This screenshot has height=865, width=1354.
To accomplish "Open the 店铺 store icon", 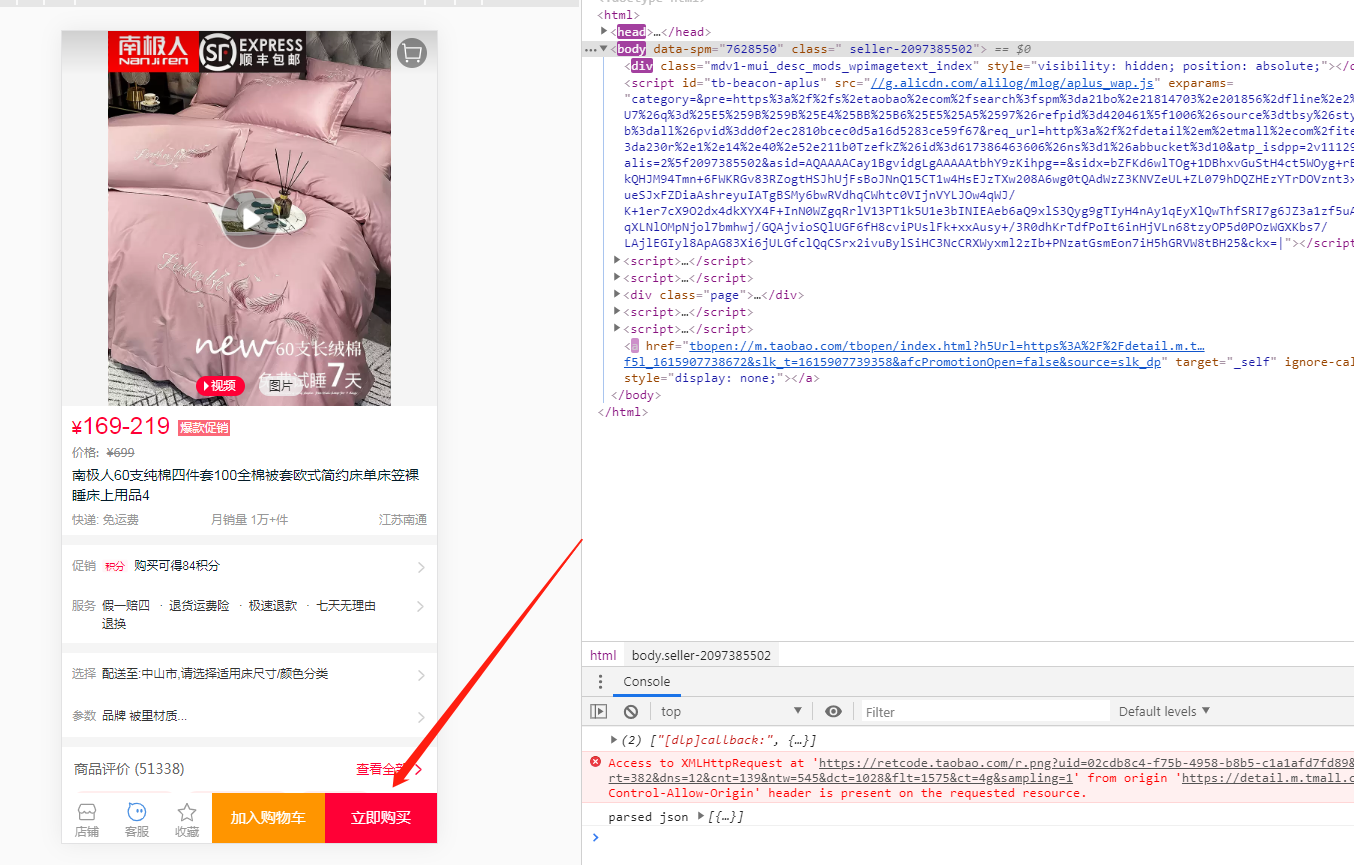I will click(87, 819).
